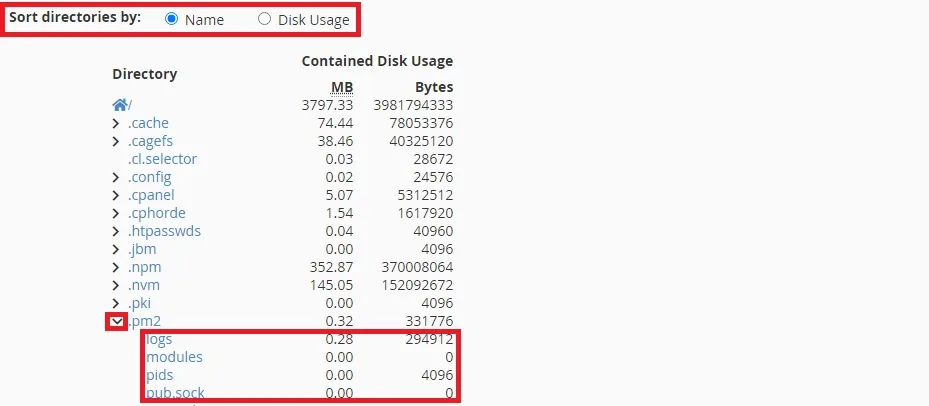This screenshot has height=406, width=929.
Task: Open the modules subdirectory
Action: pyautogui.click(x=174, y=357)
